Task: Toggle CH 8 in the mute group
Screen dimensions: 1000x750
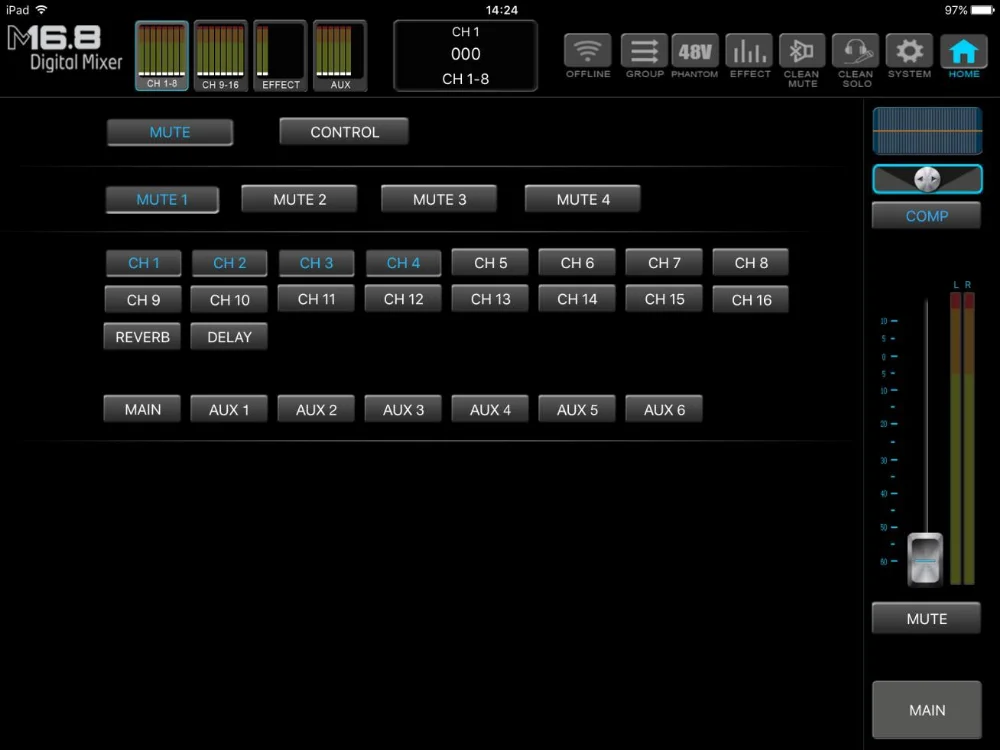Action: tap(751, 262)
